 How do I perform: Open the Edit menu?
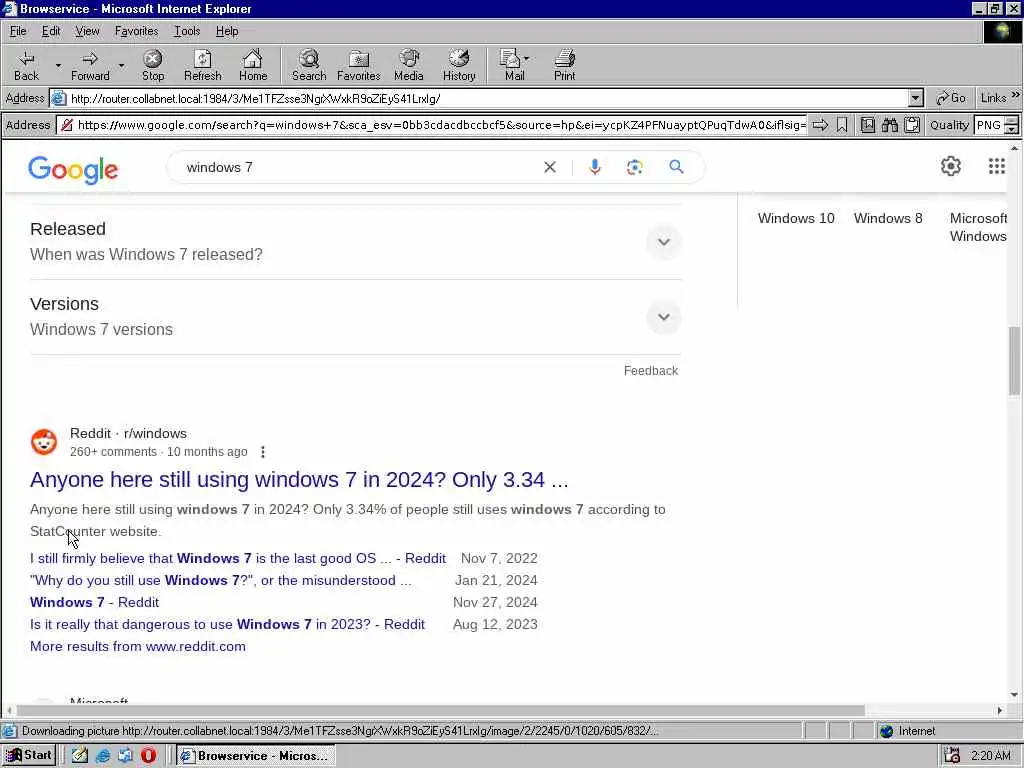coord(51,31)
